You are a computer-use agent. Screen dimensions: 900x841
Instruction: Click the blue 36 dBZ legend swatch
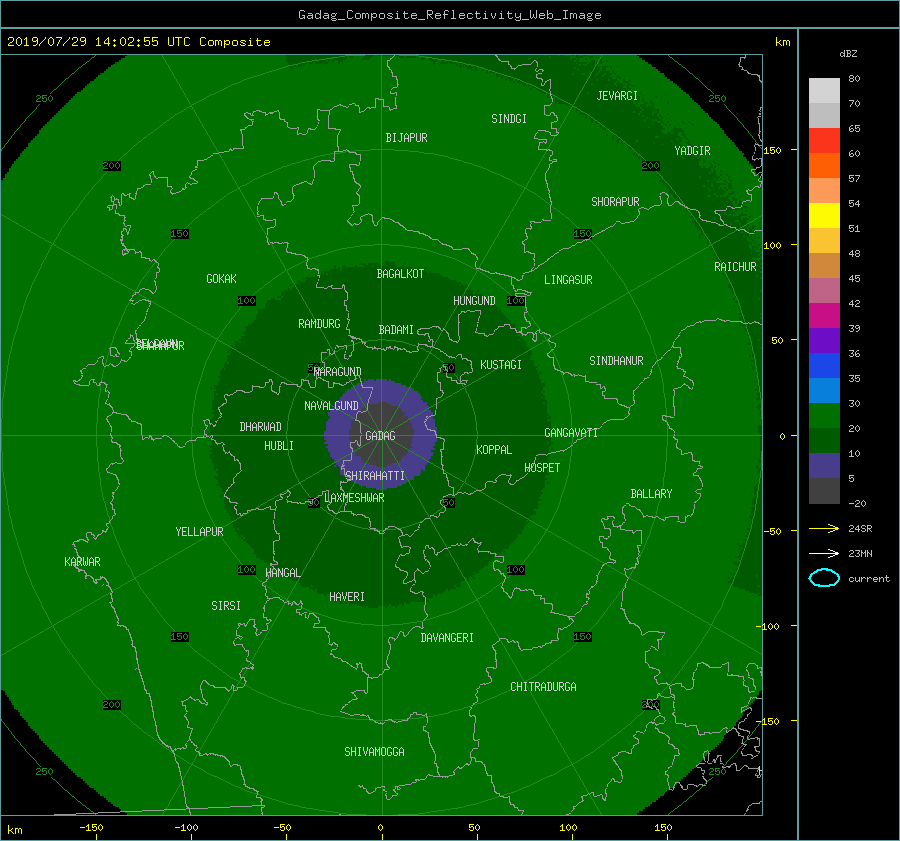pyautogui.click(x=824, y=365)
